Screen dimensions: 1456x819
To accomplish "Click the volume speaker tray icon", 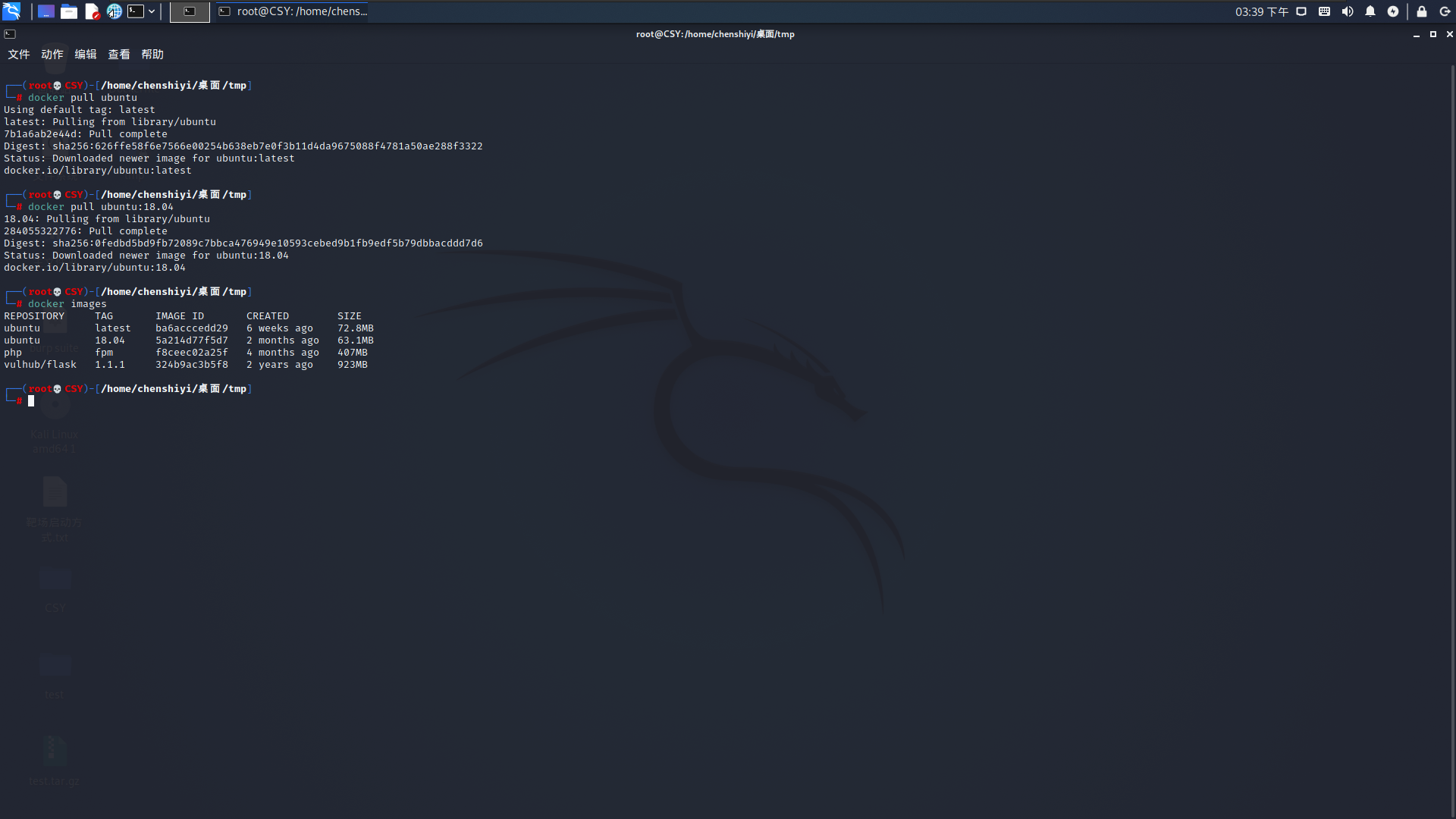I will [x=1348, y=11].
